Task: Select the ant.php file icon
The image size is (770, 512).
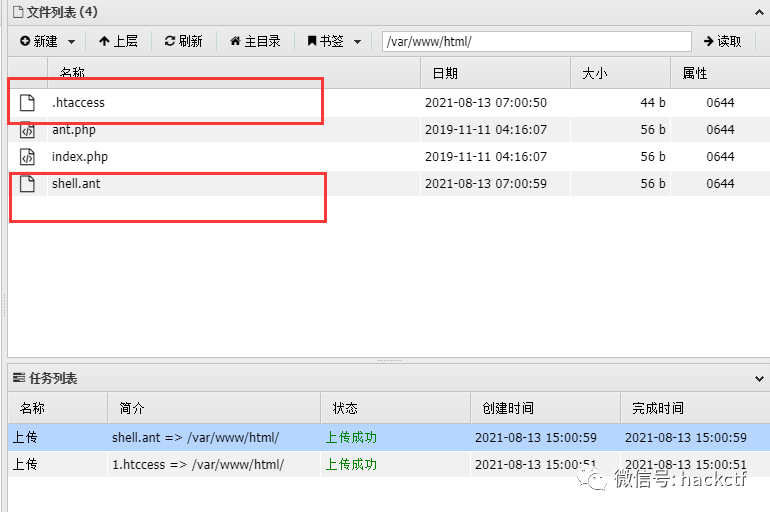Action: pos(28,130)
